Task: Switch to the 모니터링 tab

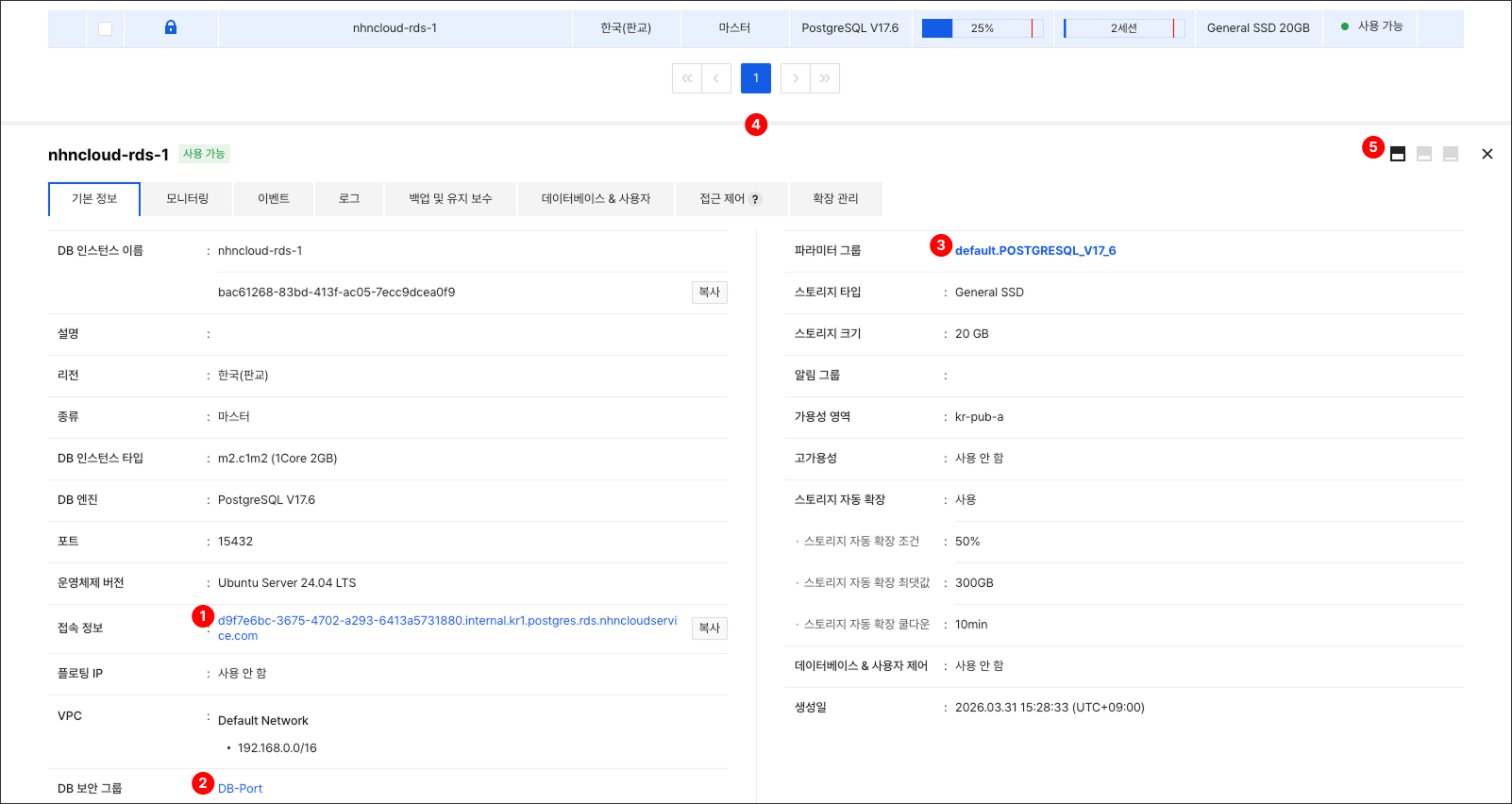Action: click(187, 199)
